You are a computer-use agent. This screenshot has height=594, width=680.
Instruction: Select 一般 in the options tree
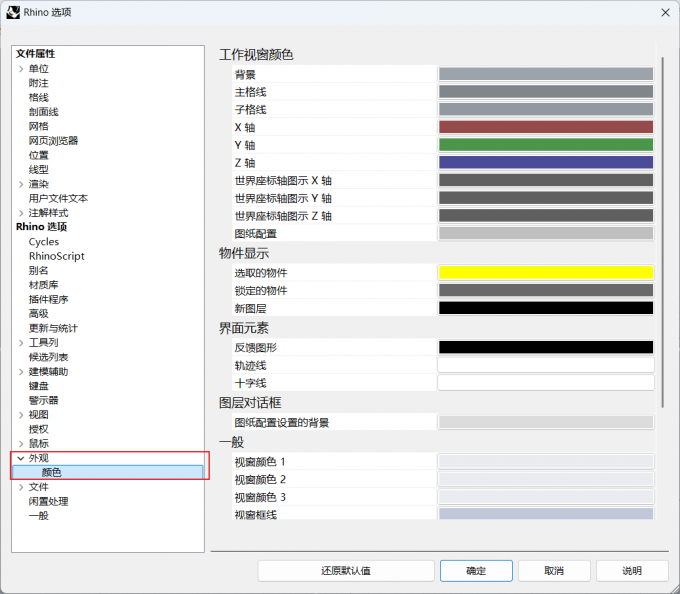(x=39, y=516)
